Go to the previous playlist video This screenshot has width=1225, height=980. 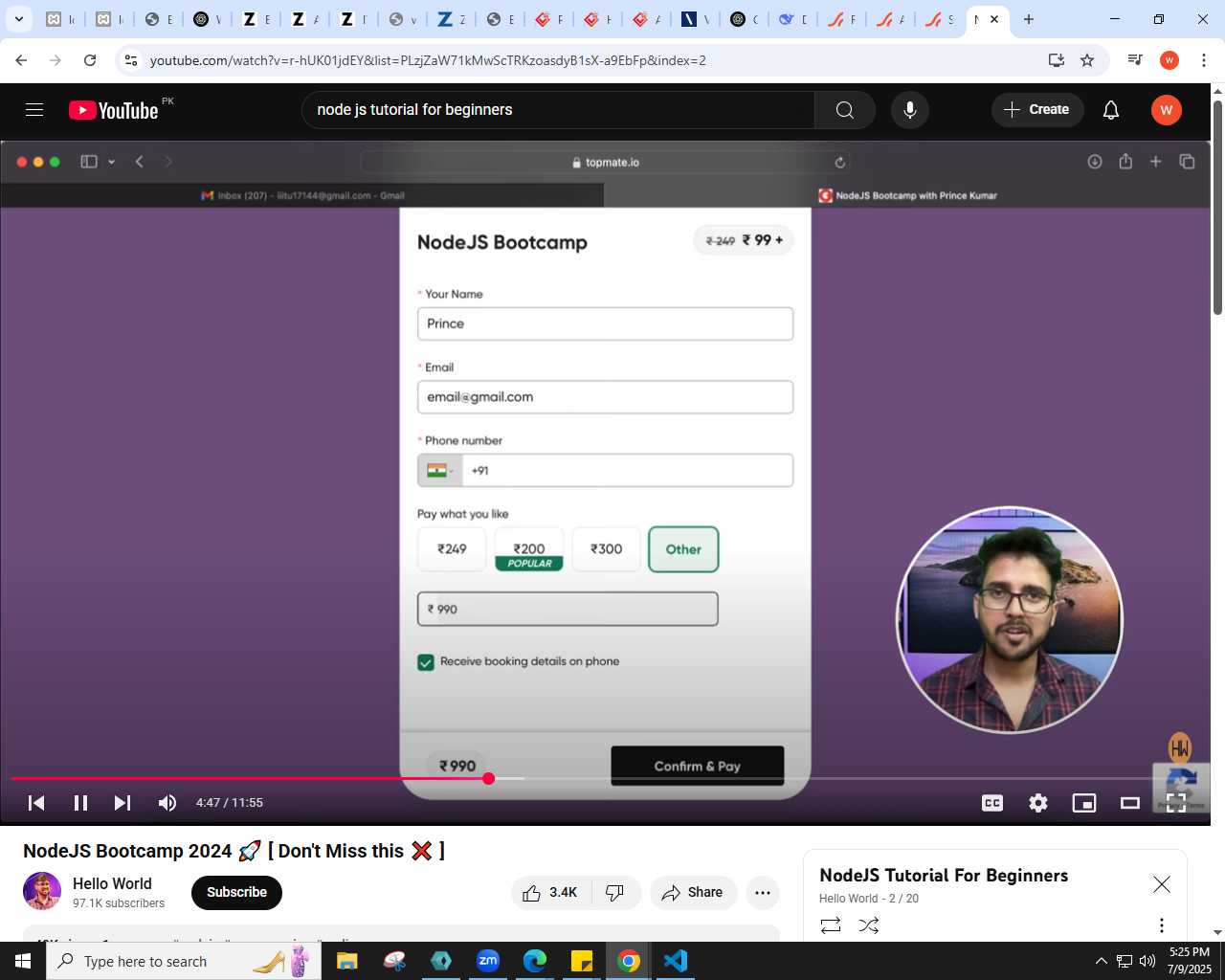click(36, 803)
